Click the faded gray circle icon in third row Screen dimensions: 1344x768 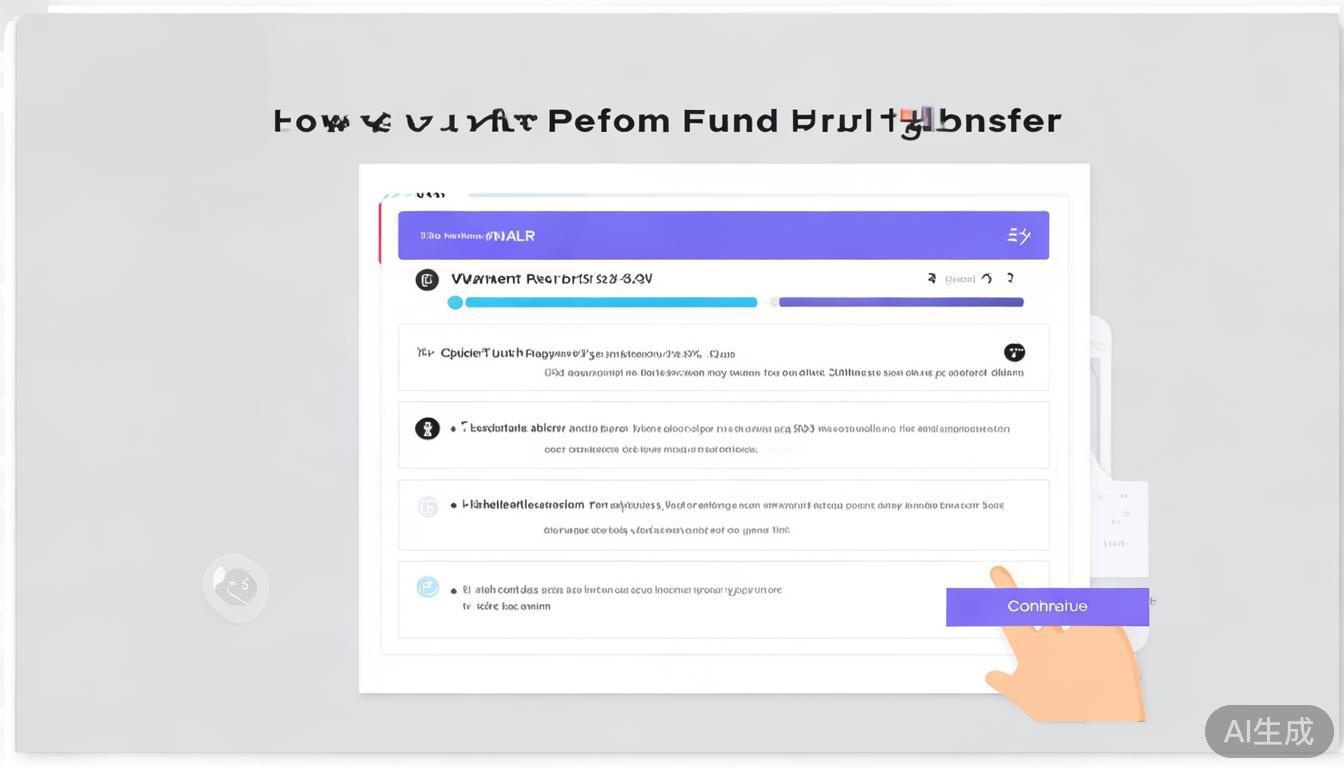click(x=428, y=507)
